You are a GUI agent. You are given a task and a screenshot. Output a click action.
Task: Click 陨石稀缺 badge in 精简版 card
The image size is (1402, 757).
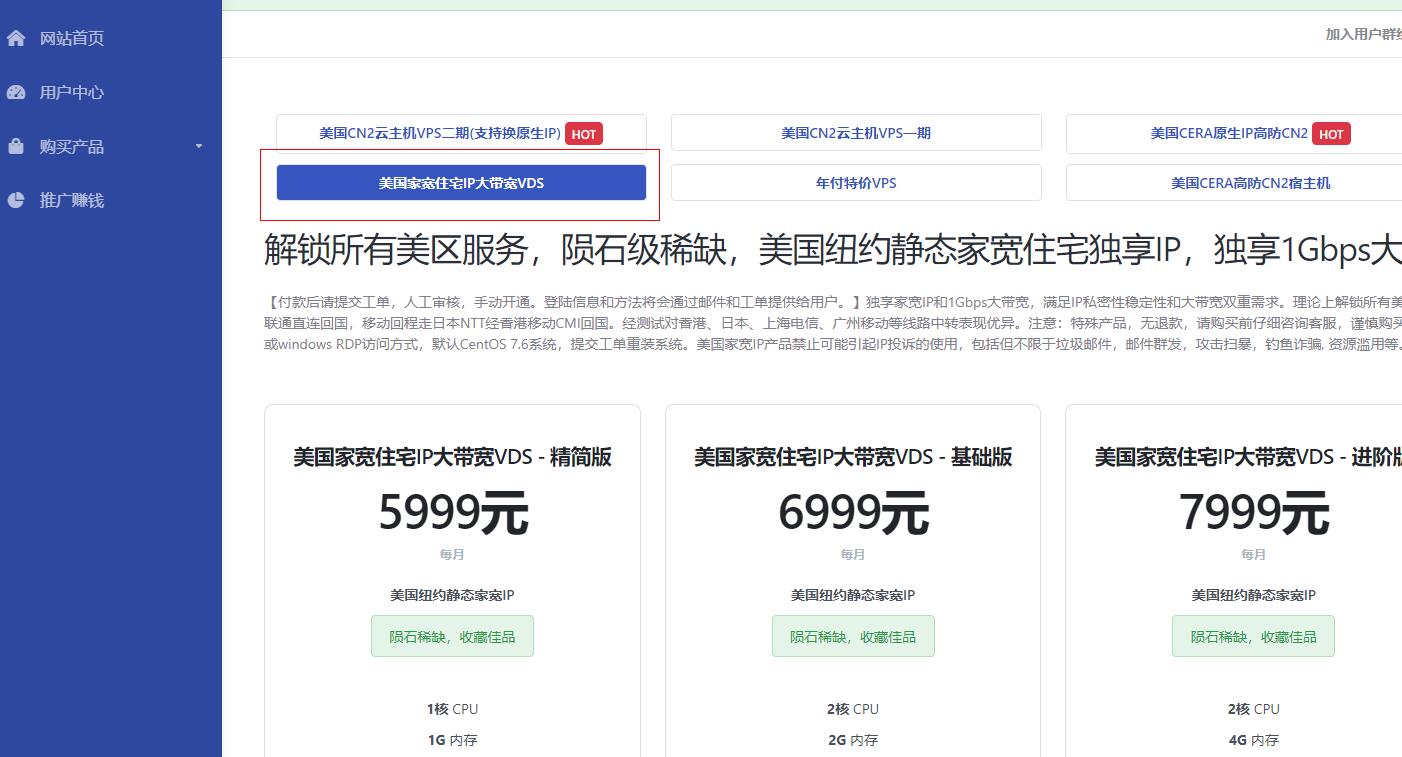452,636
